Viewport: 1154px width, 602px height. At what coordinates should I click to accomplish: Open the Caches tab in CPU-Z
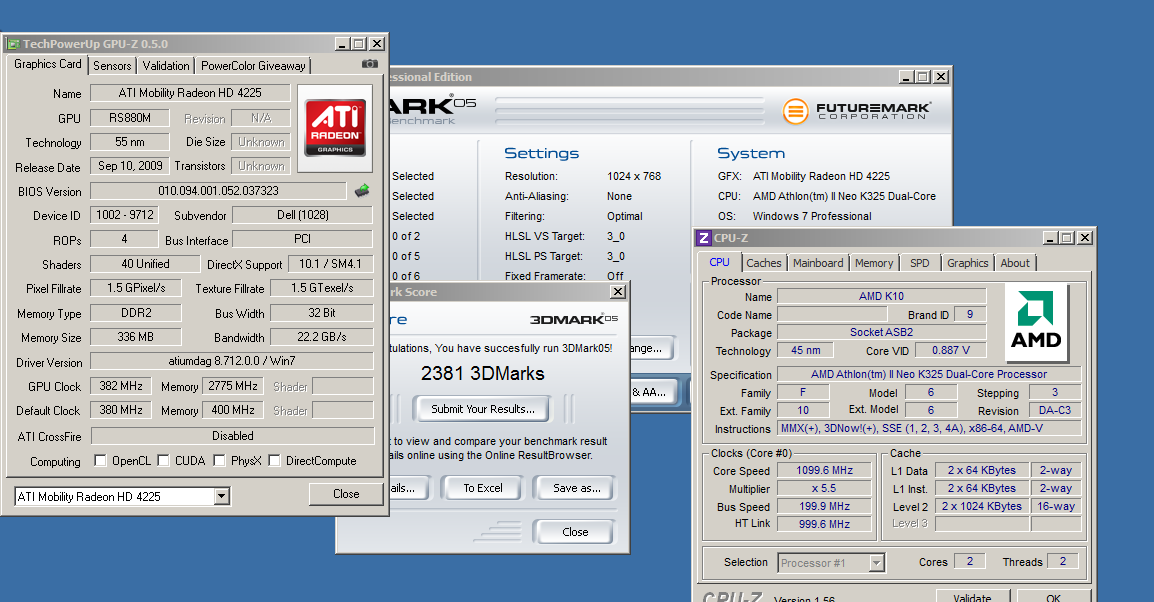point(764,263)
